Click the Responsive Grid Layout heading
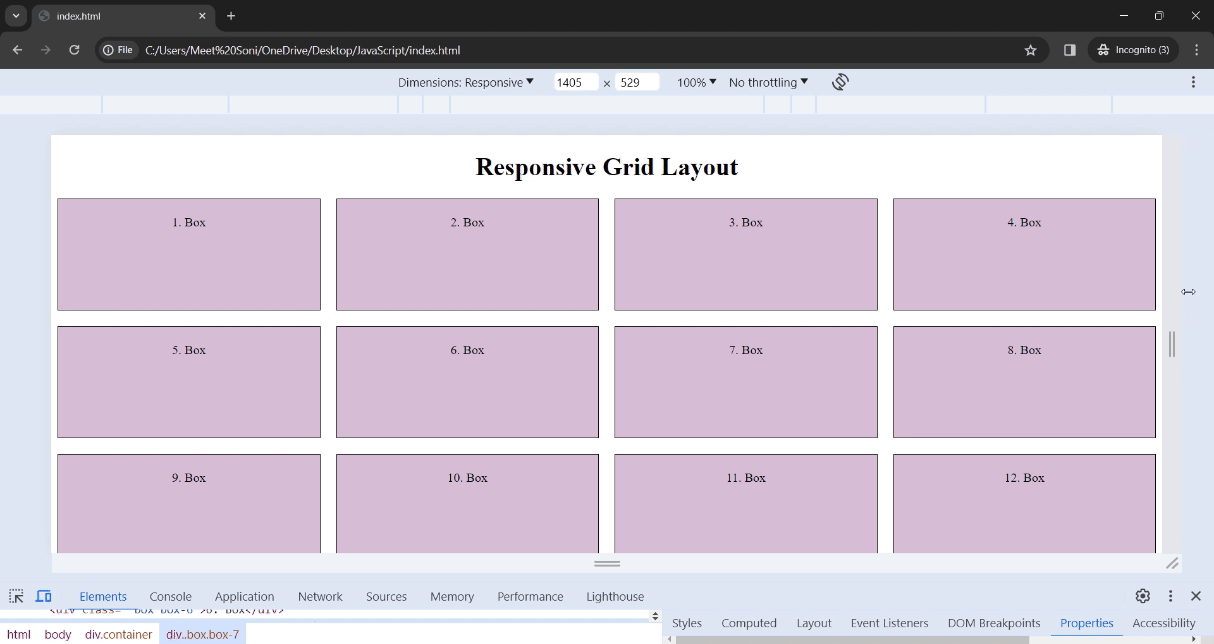 coord(607,167)
